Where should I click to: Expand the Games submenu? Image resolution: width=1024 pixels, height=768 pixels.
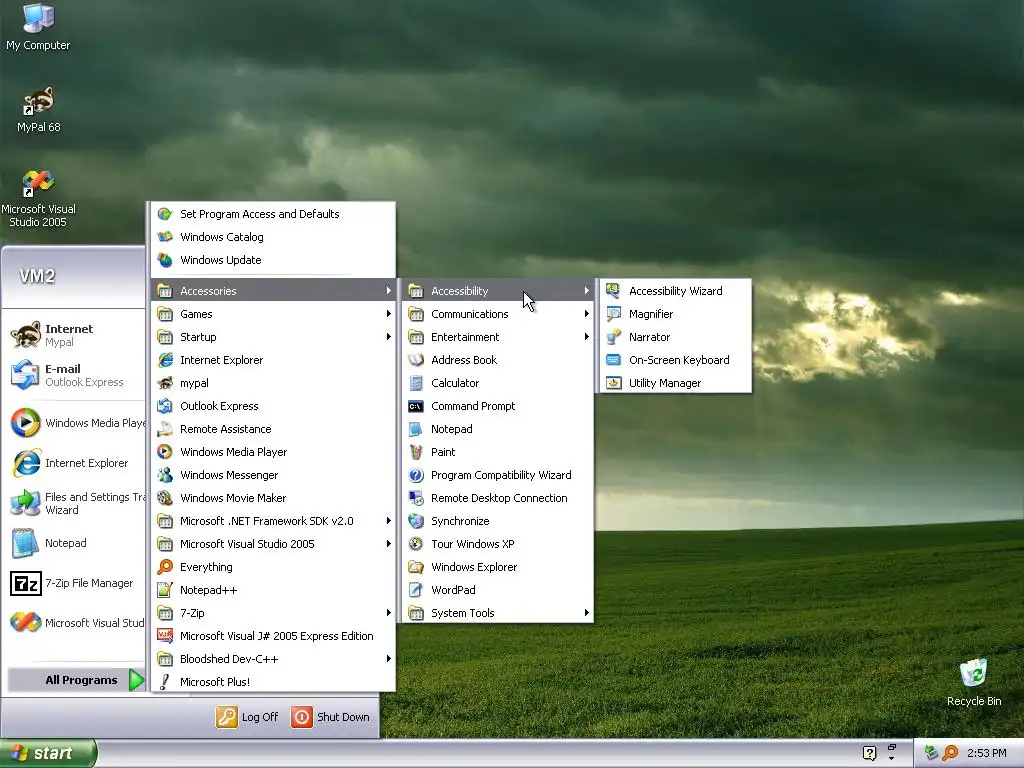click(x=273, y=314)
